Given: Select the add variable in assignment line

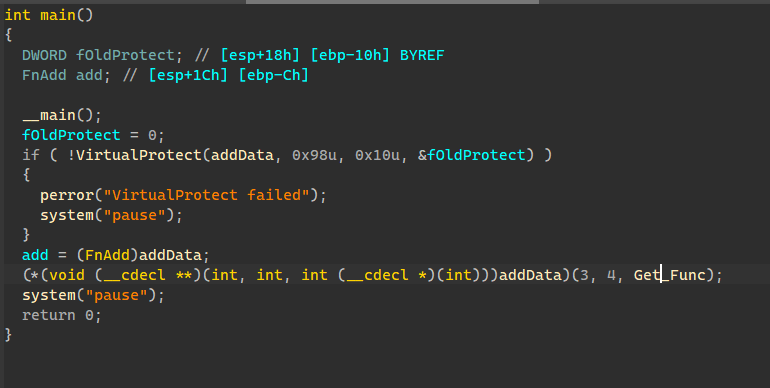Looking at the screenshot, I should pyautogui.click(x=35, y=255).
